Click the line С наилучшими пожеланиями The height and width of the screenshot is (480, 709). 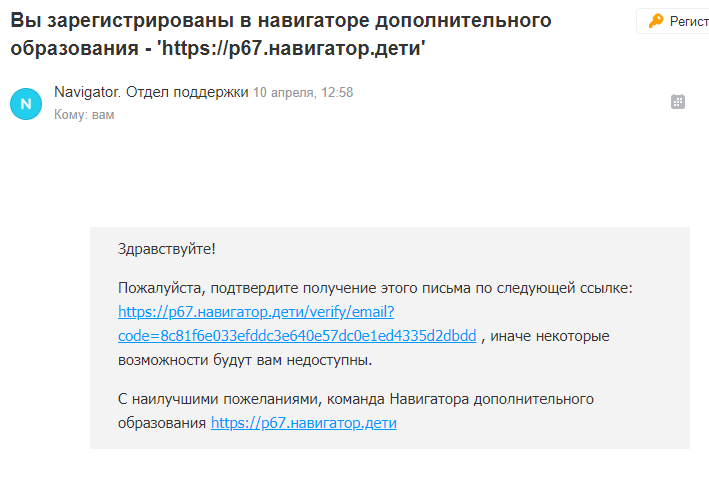pyautogui.click(x=355, y=399)
